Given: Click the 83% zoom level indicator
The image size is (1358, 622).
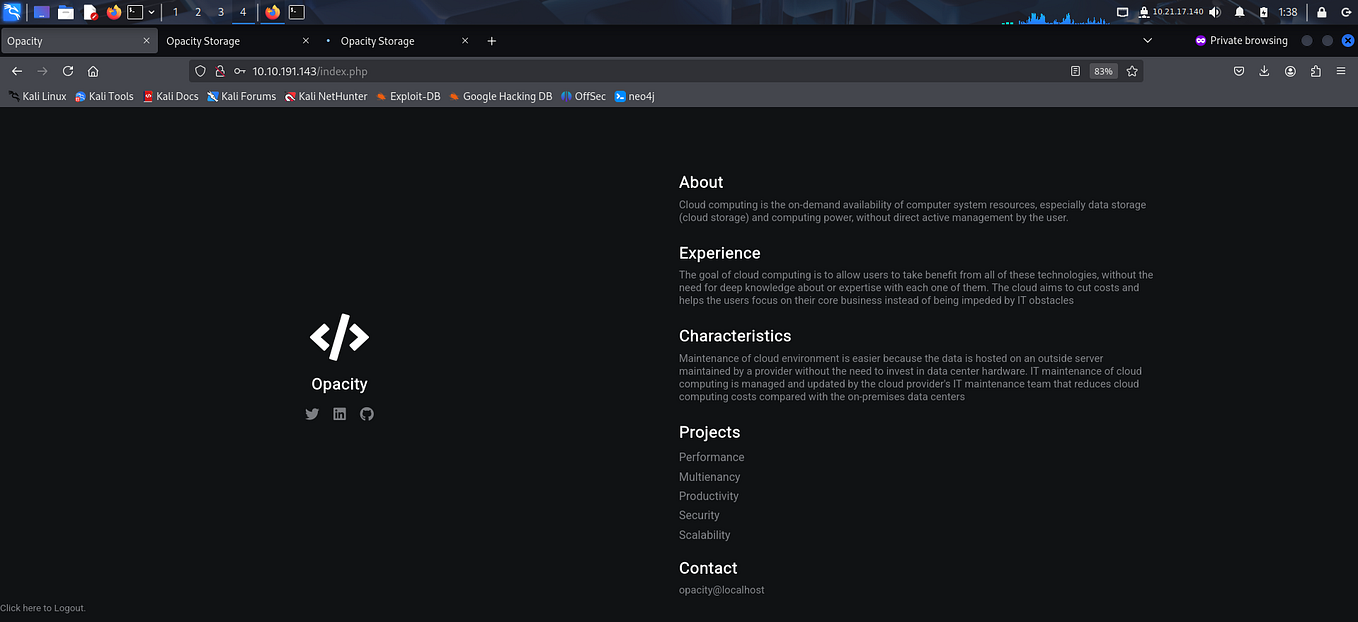Looking at the screenshot, I should (x=1103, y=71).
